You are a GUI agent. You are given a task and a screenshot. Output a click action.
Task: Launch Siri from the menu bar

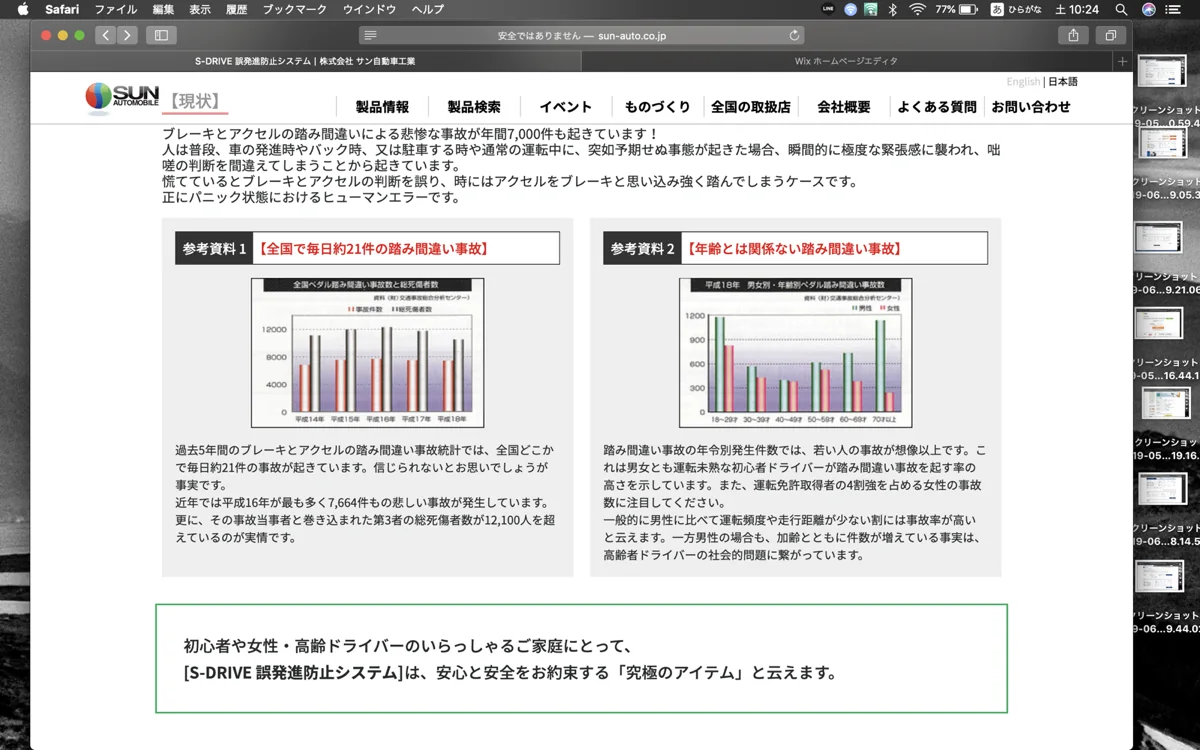(x=1149, y=9)
